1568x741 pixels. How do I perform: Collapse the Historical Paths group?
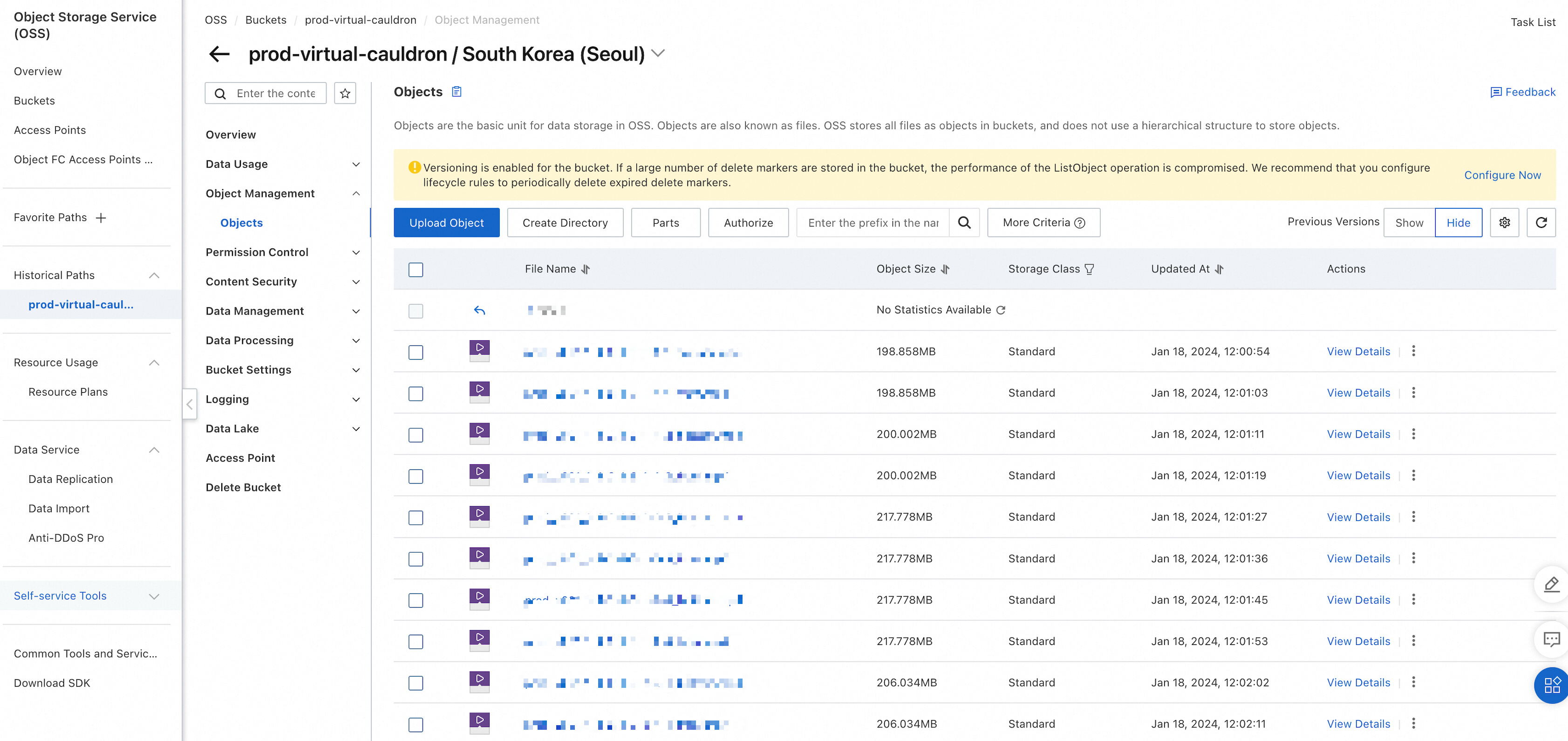pos(154,275)
